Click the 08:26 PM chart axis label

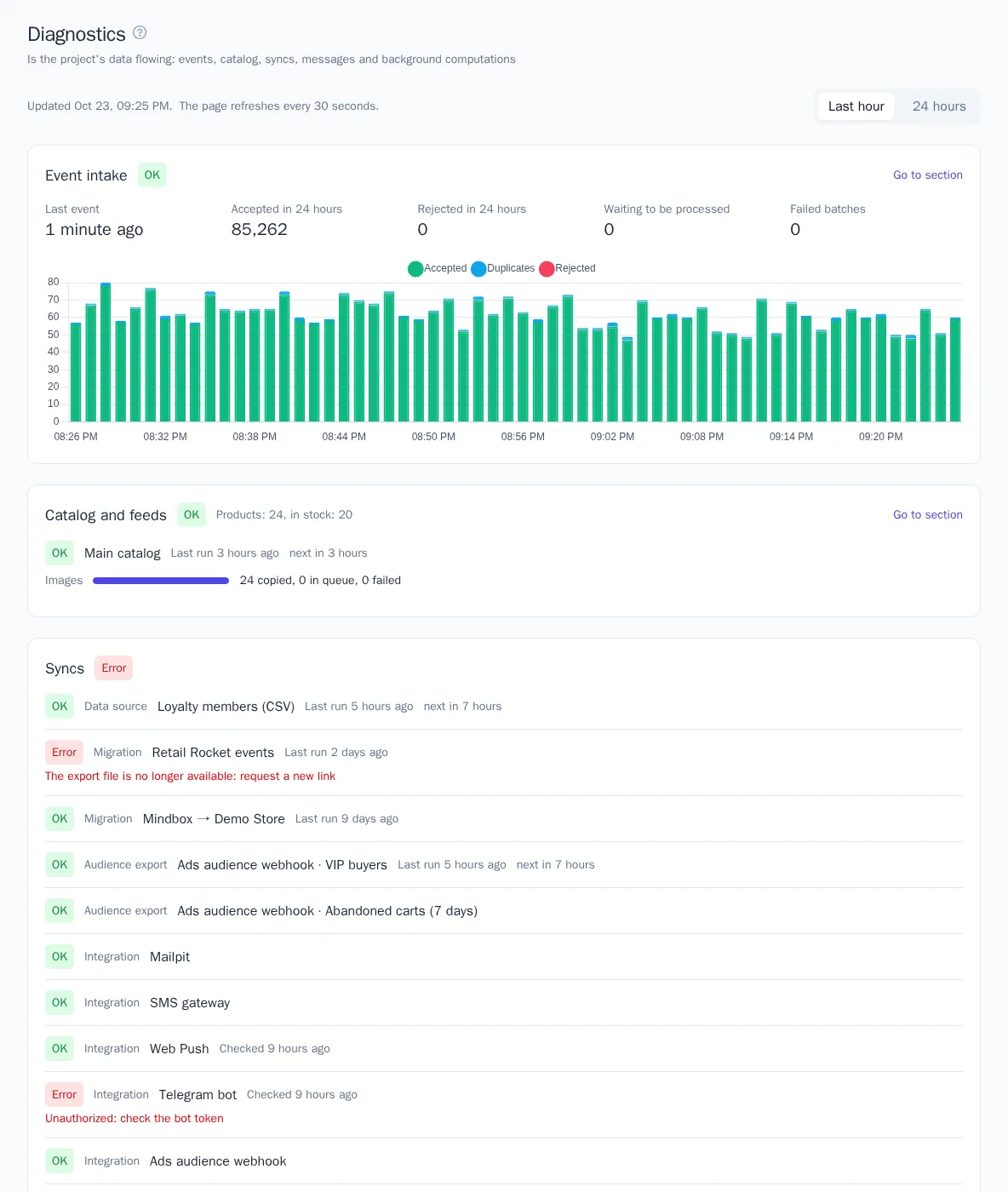pyautogui.click(x=76, y=436)
